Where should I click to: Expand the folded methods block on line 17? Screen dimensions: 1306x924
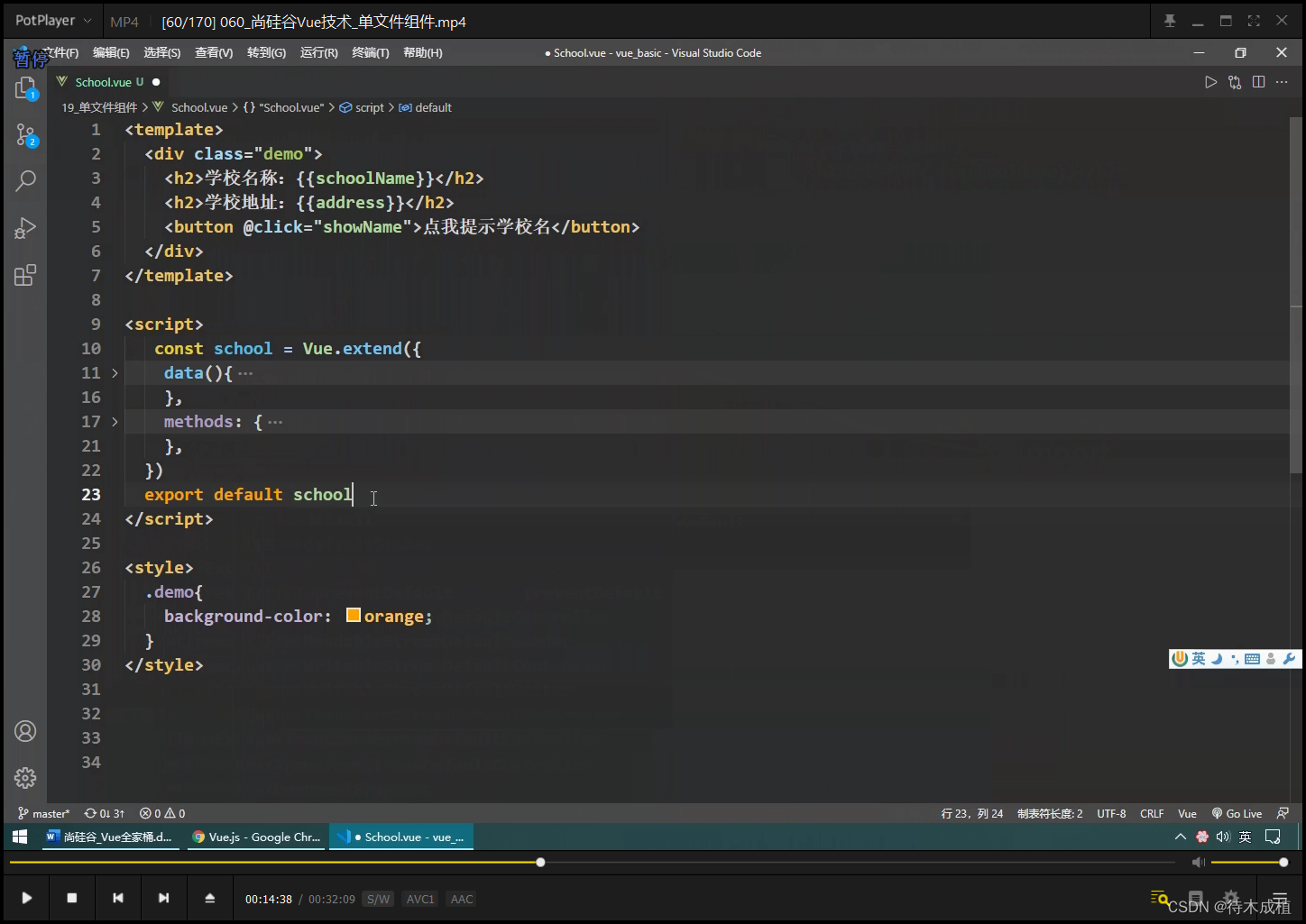[115, 422]
